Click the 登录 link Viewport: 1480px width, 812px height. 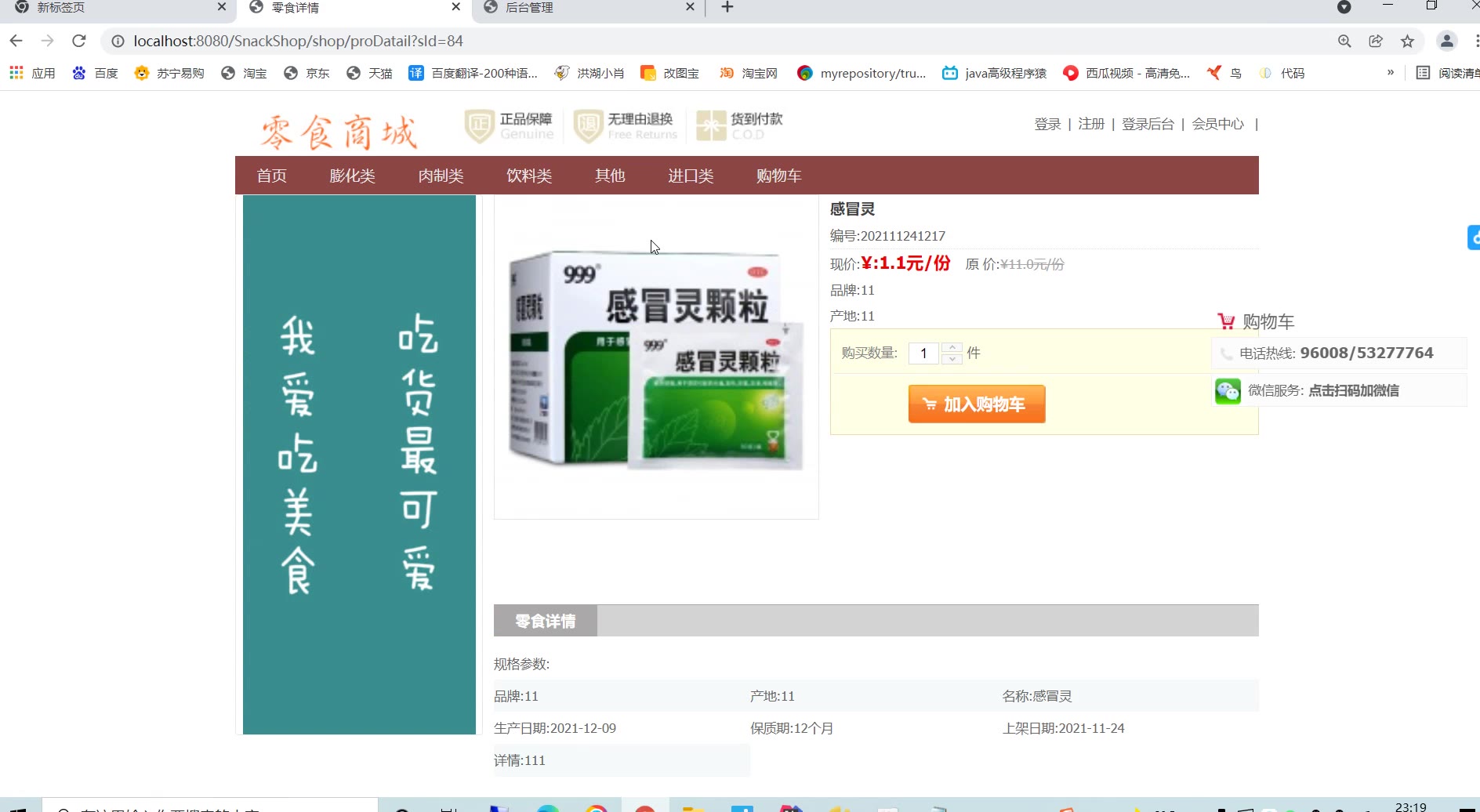click(1047, 124)
